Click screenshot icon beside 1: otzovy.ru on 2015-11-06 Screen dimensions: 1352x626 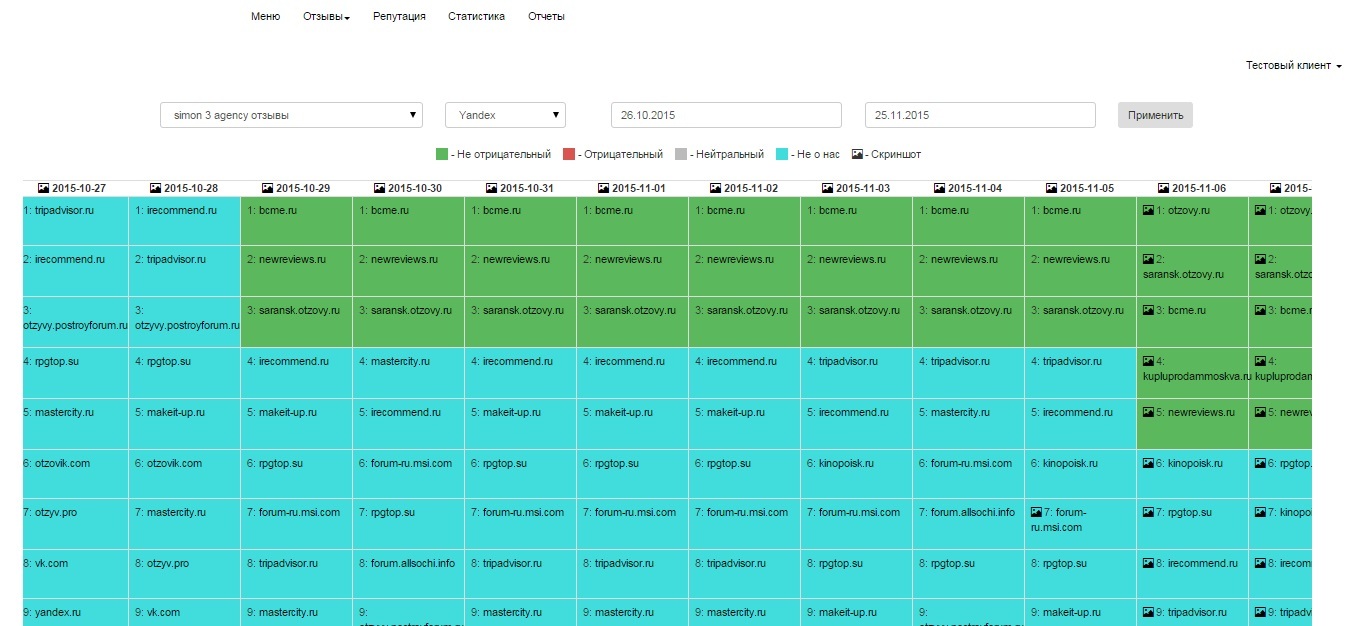(1148, 211)
